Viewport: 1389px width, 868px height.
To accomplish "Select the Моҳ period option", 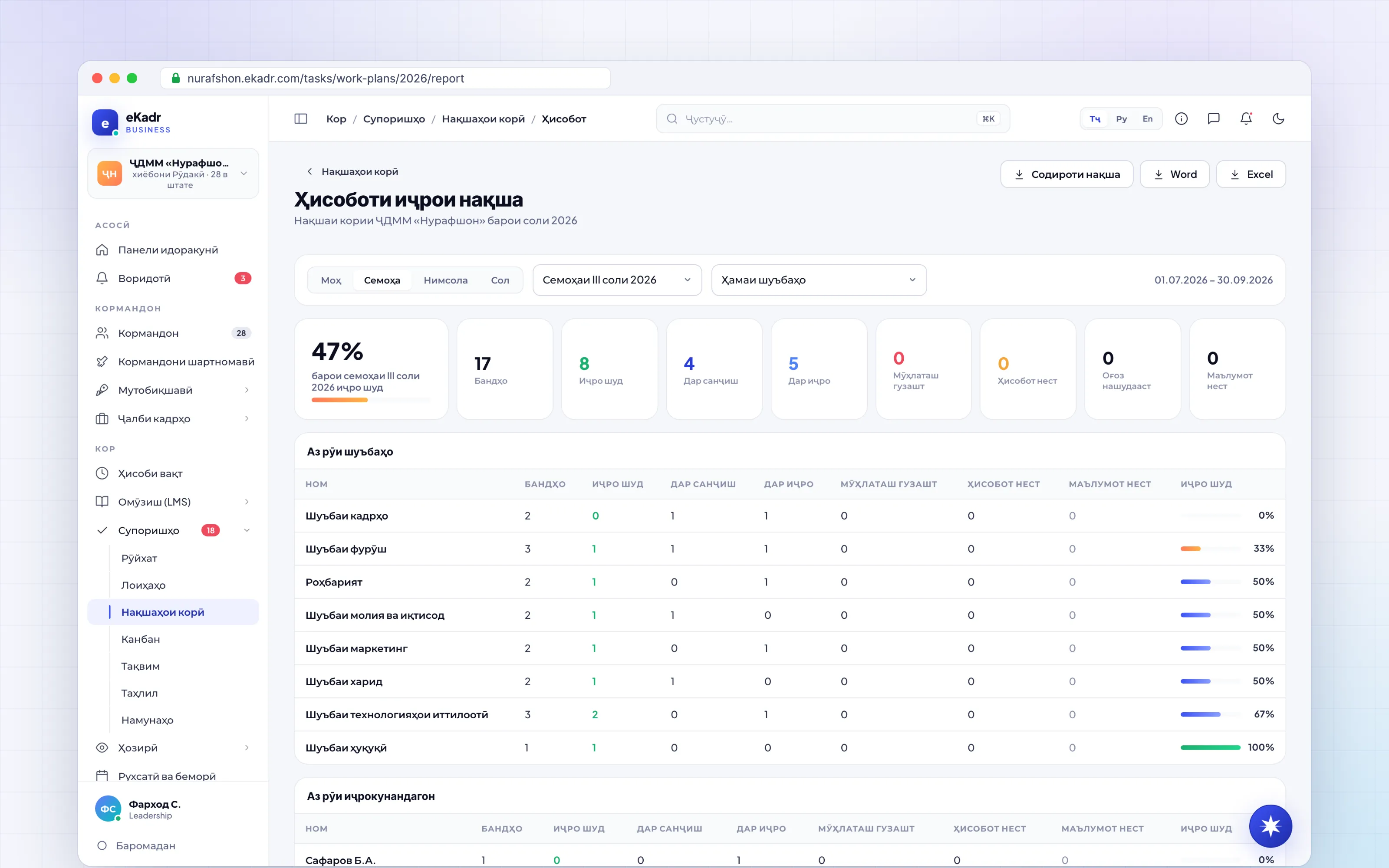I will point(331,280).
